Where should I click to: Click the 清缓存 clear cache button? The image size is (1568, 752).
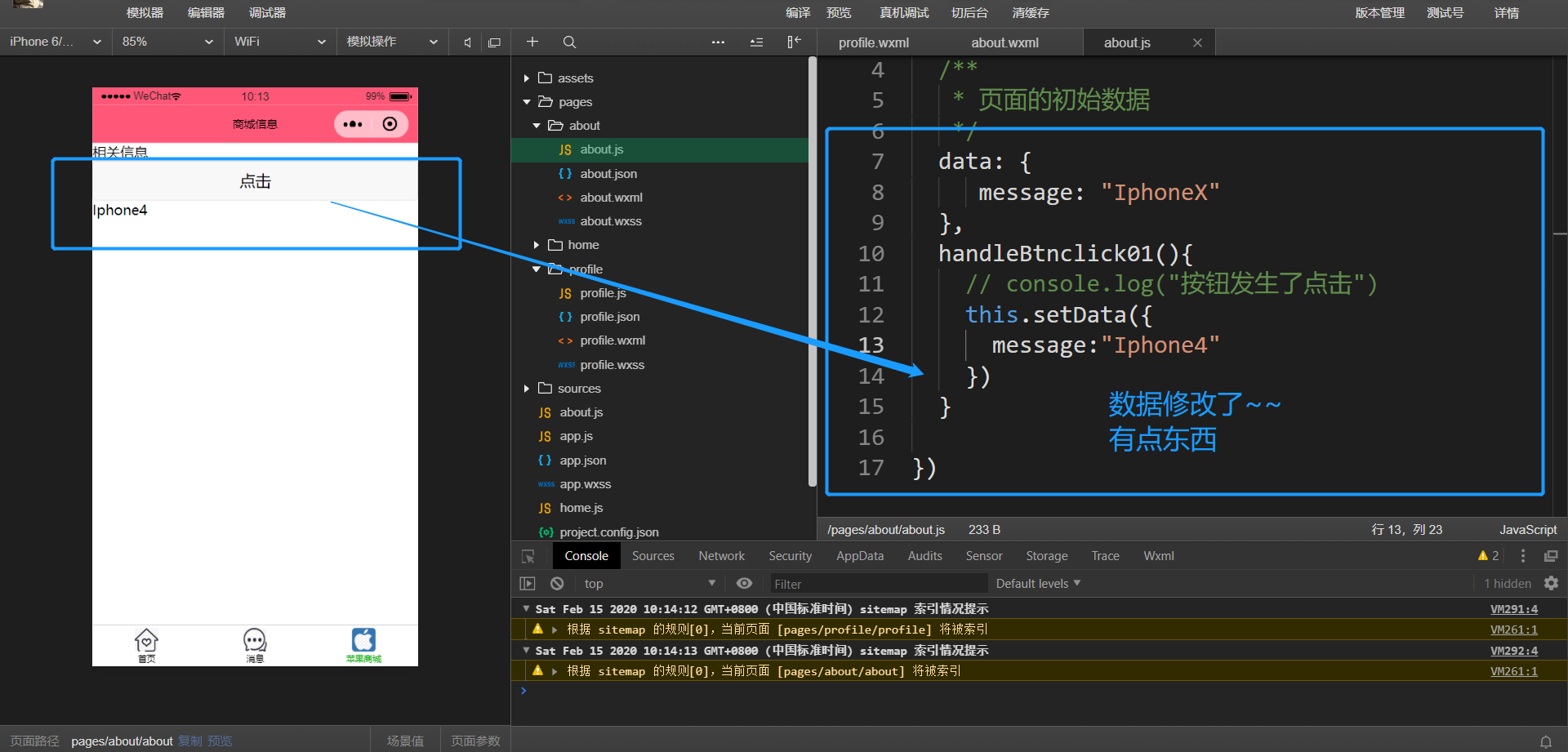1031,13
